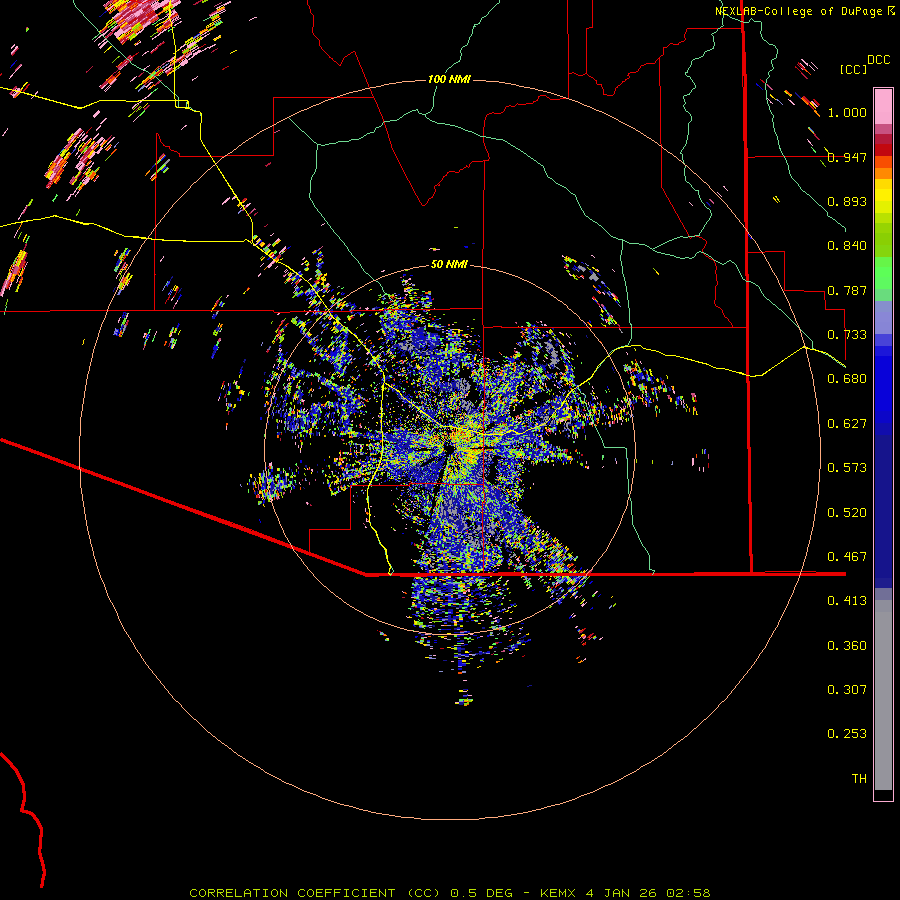Select the 0.680 scale value

847,379
